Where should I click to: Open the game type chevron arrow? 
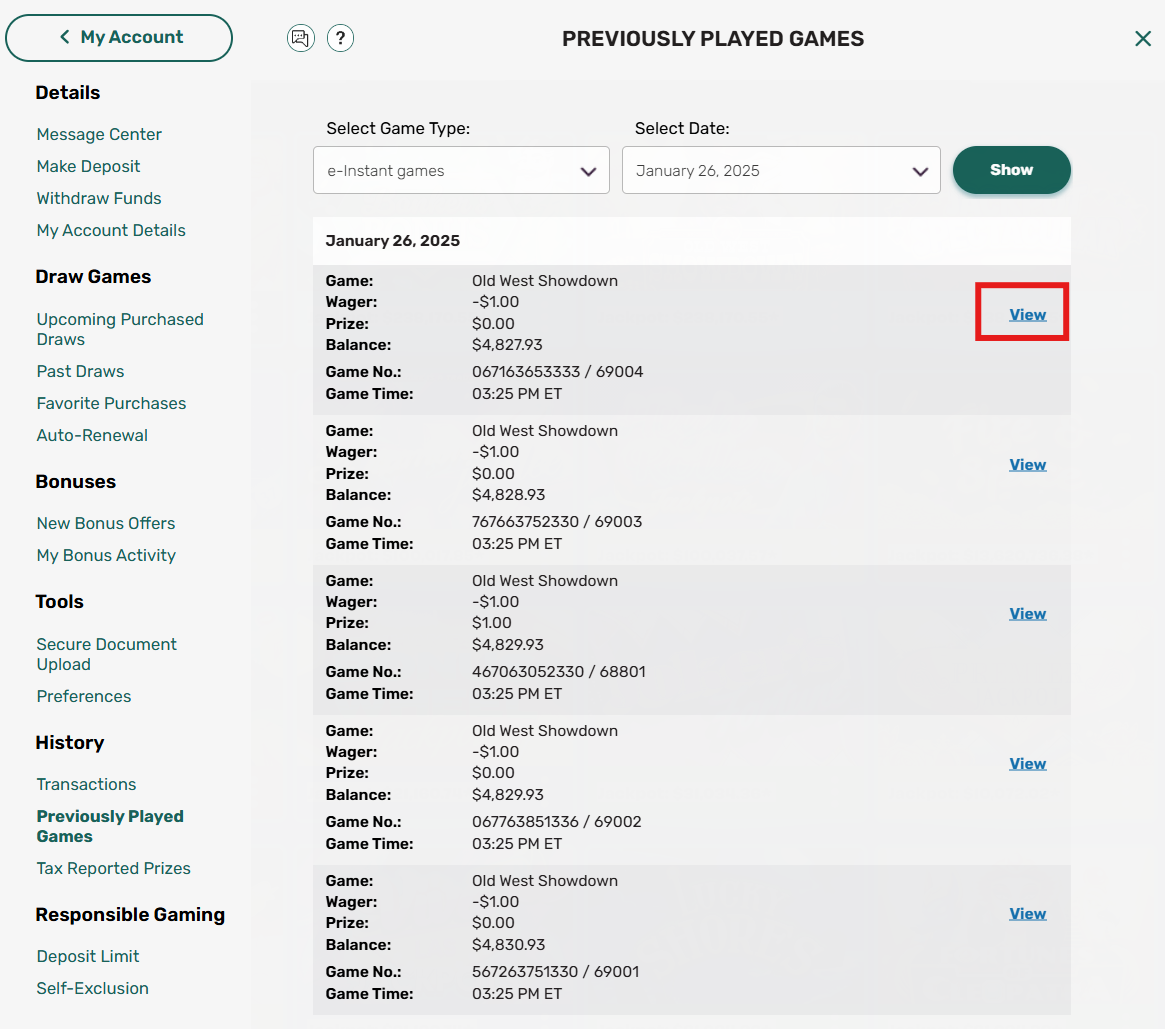pos(588,170)
